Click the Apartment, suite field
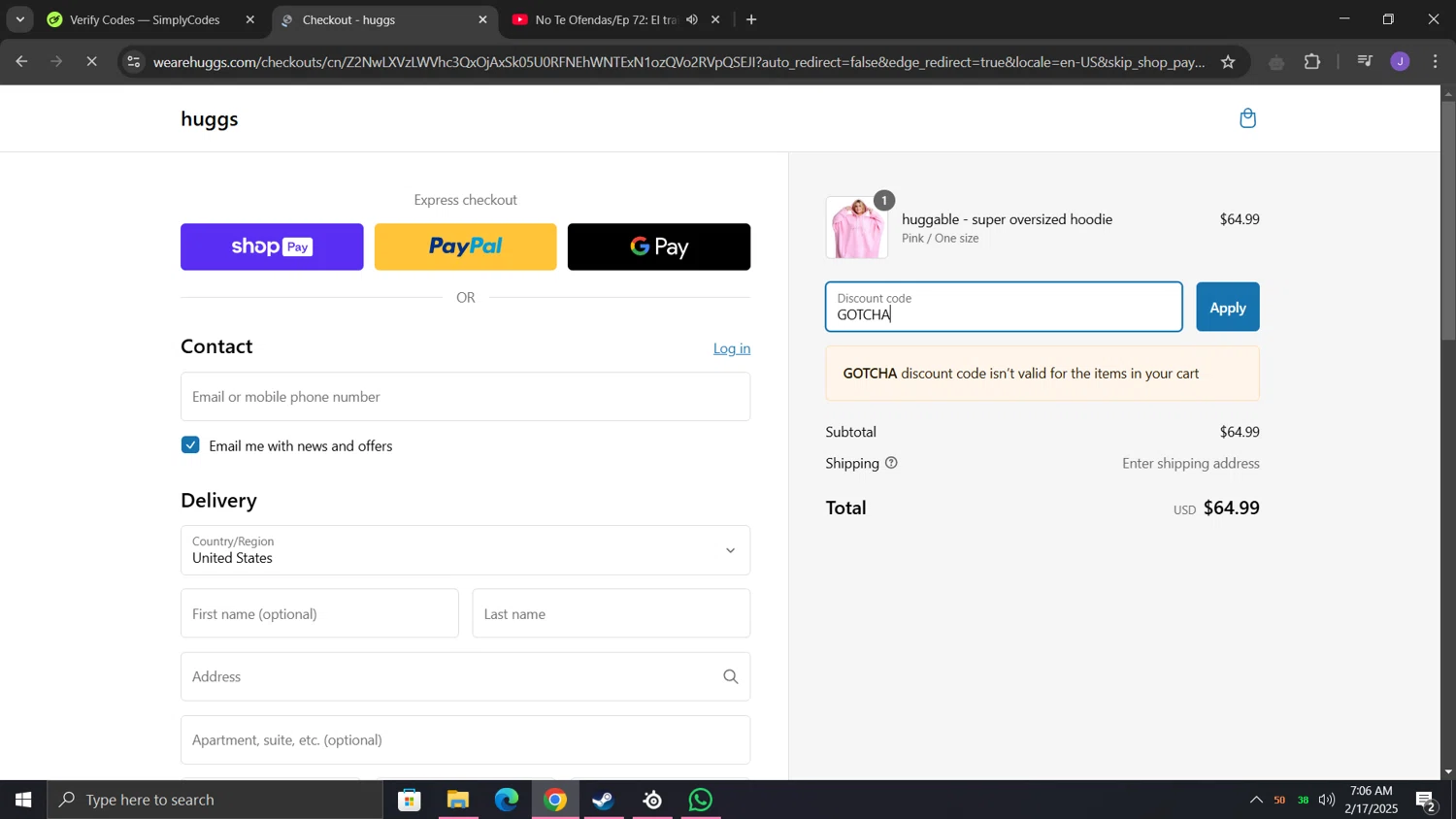This screenshot has height=819, width=1456. click(x=465, y=739)
